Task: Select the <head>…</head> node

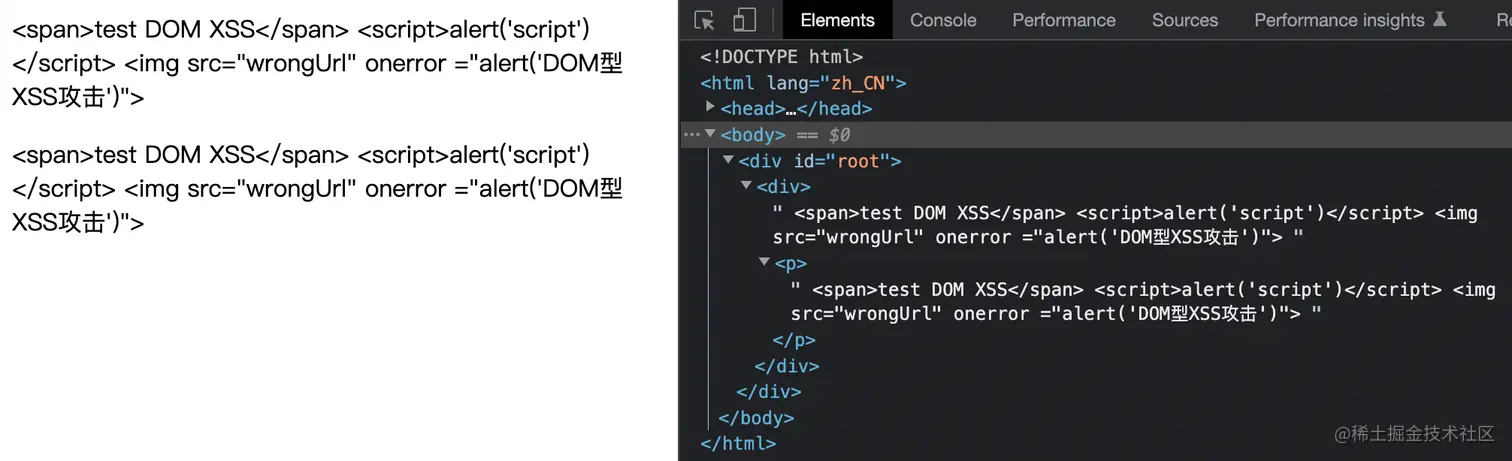Action: pos(796,109)
